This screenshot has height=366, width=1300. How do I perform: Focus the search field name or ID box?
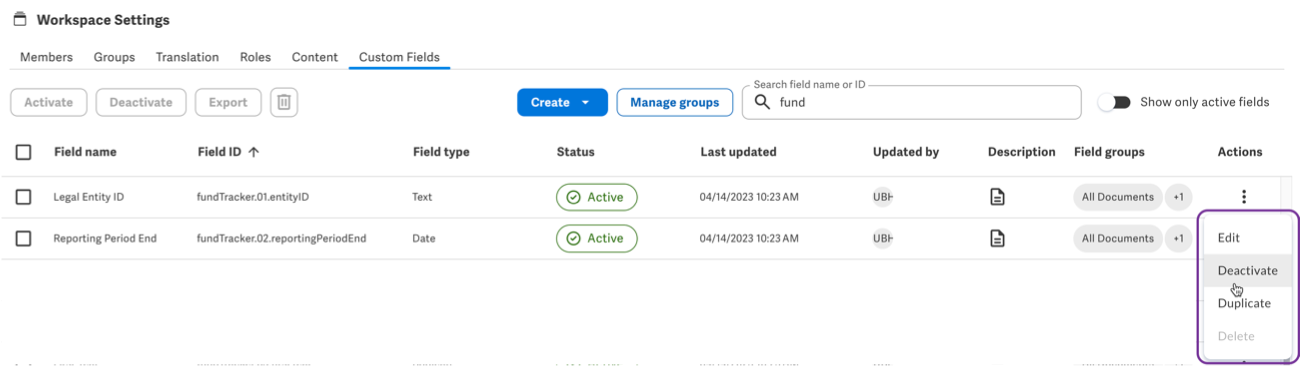point(911,102)
